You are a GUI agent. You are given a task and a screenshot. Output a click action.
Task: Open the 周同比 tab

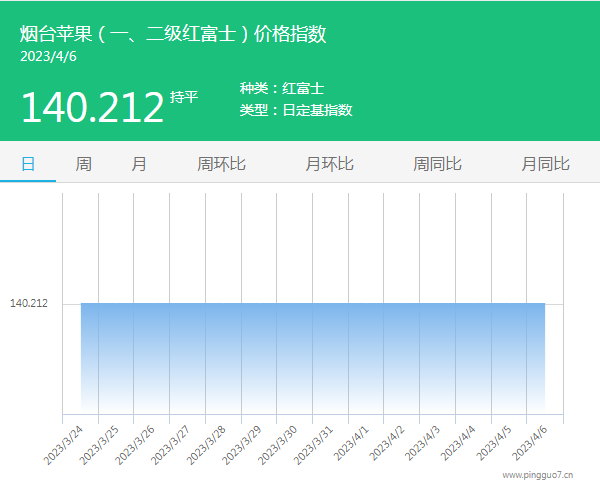[x=437, y=164]
